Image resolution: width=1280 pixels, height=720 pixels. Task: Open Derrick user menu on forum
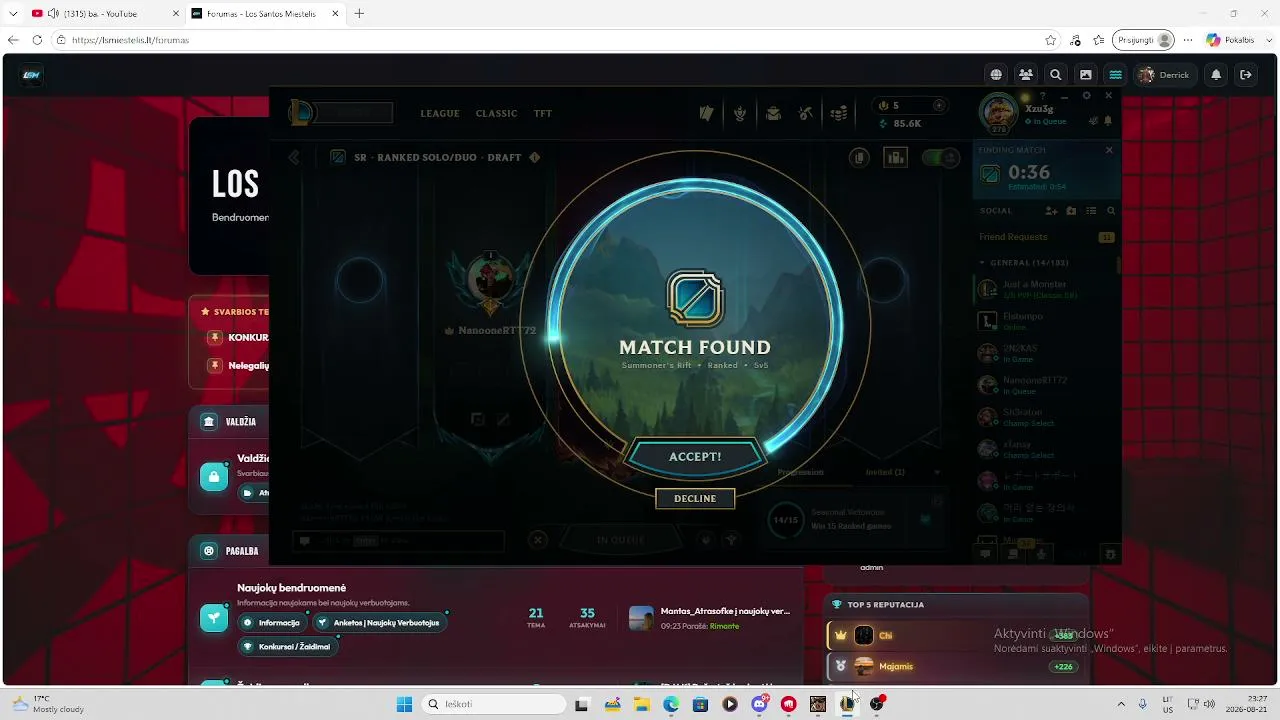point(1164,75)
